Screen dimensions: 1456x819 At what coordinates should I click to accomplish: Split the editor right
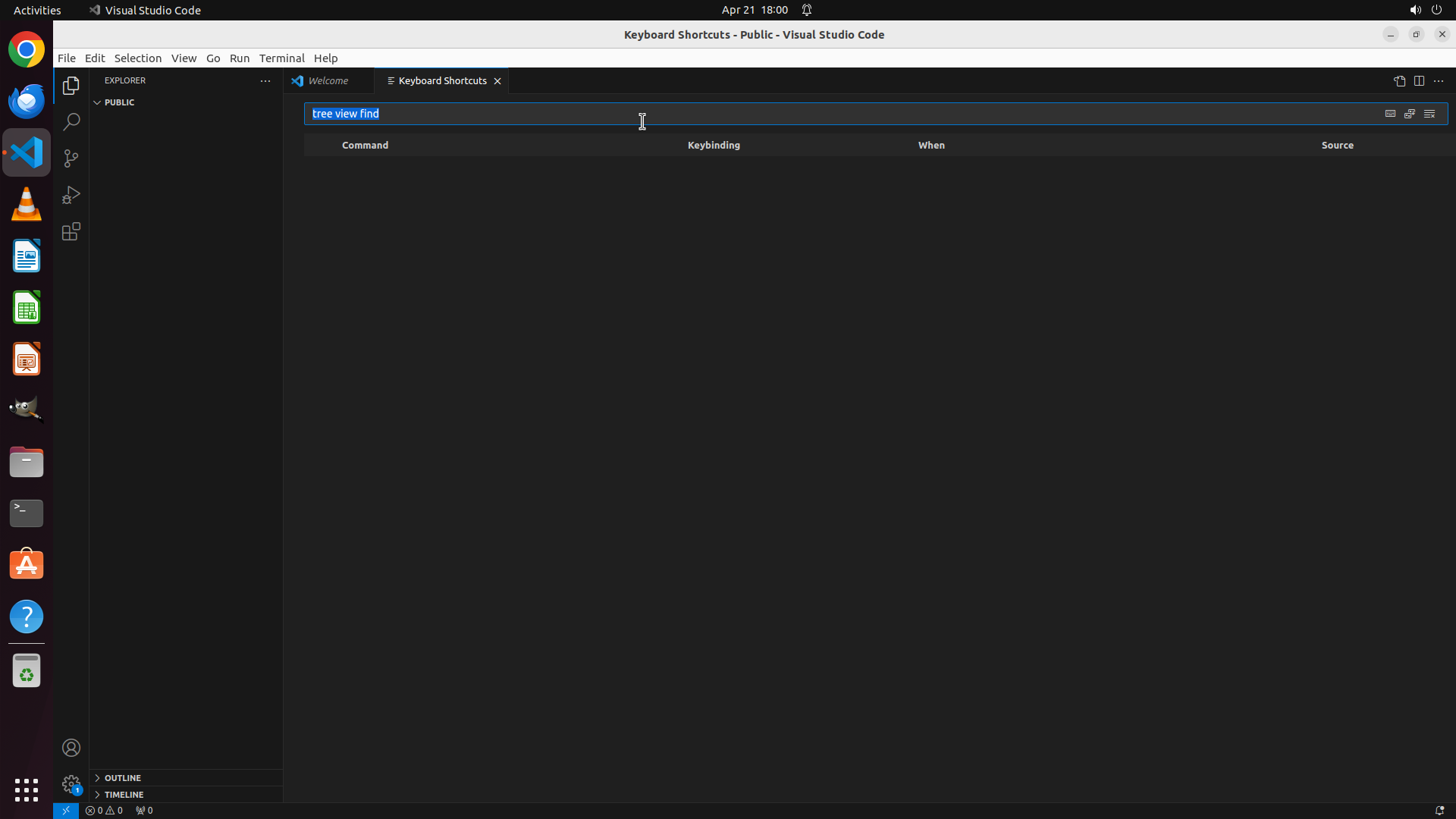pos(1419,81)
